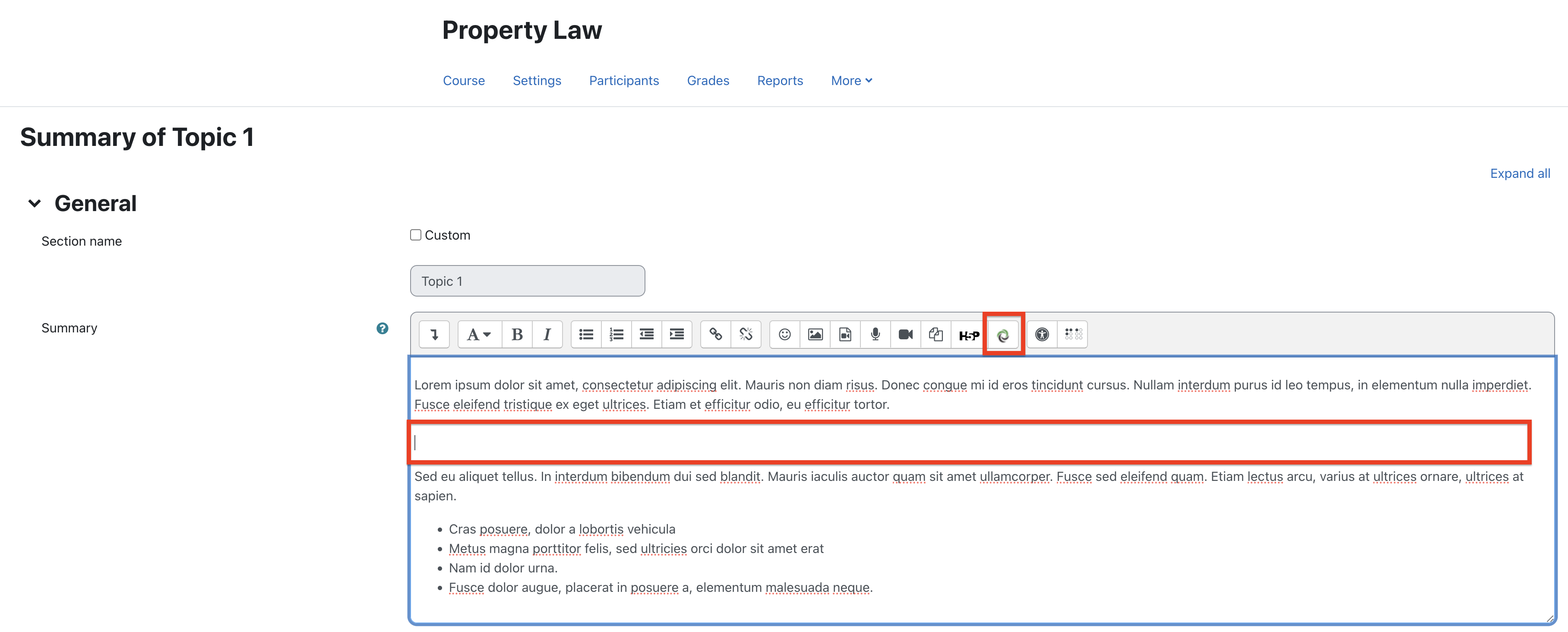Open the font style dropdown
This screenshot has height=632, width=1568.
[478, 334]
